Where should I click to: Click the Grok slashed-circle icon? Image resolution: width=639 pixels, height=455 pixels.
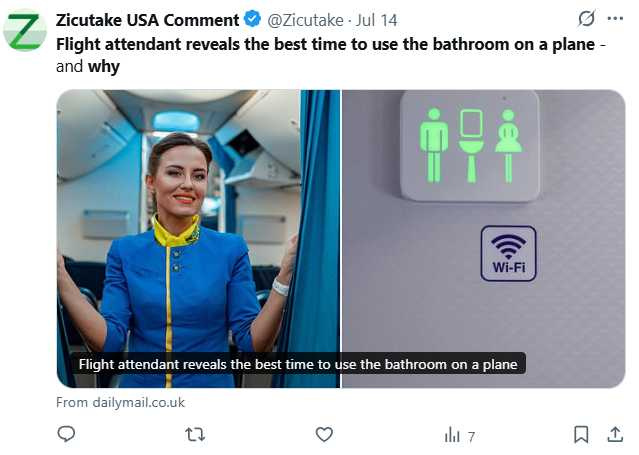[586, 18]
